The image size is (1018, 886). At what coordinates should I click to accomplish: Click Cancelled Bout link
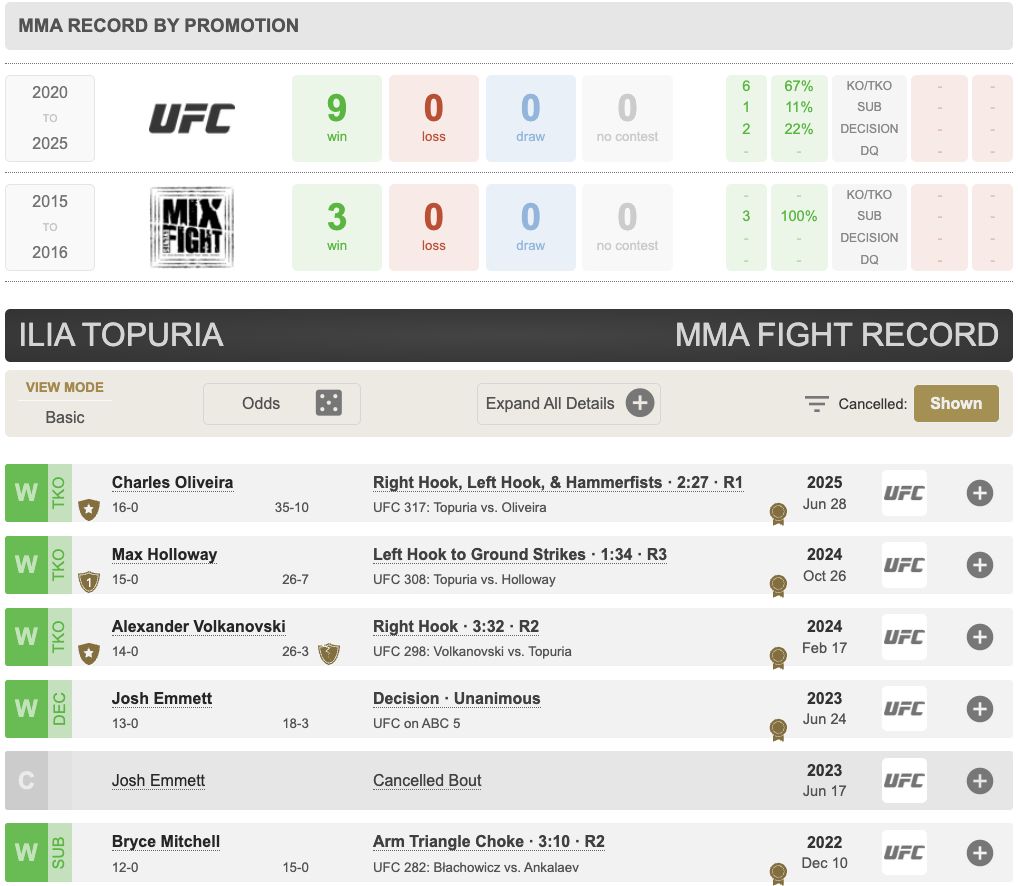[427, 780]
